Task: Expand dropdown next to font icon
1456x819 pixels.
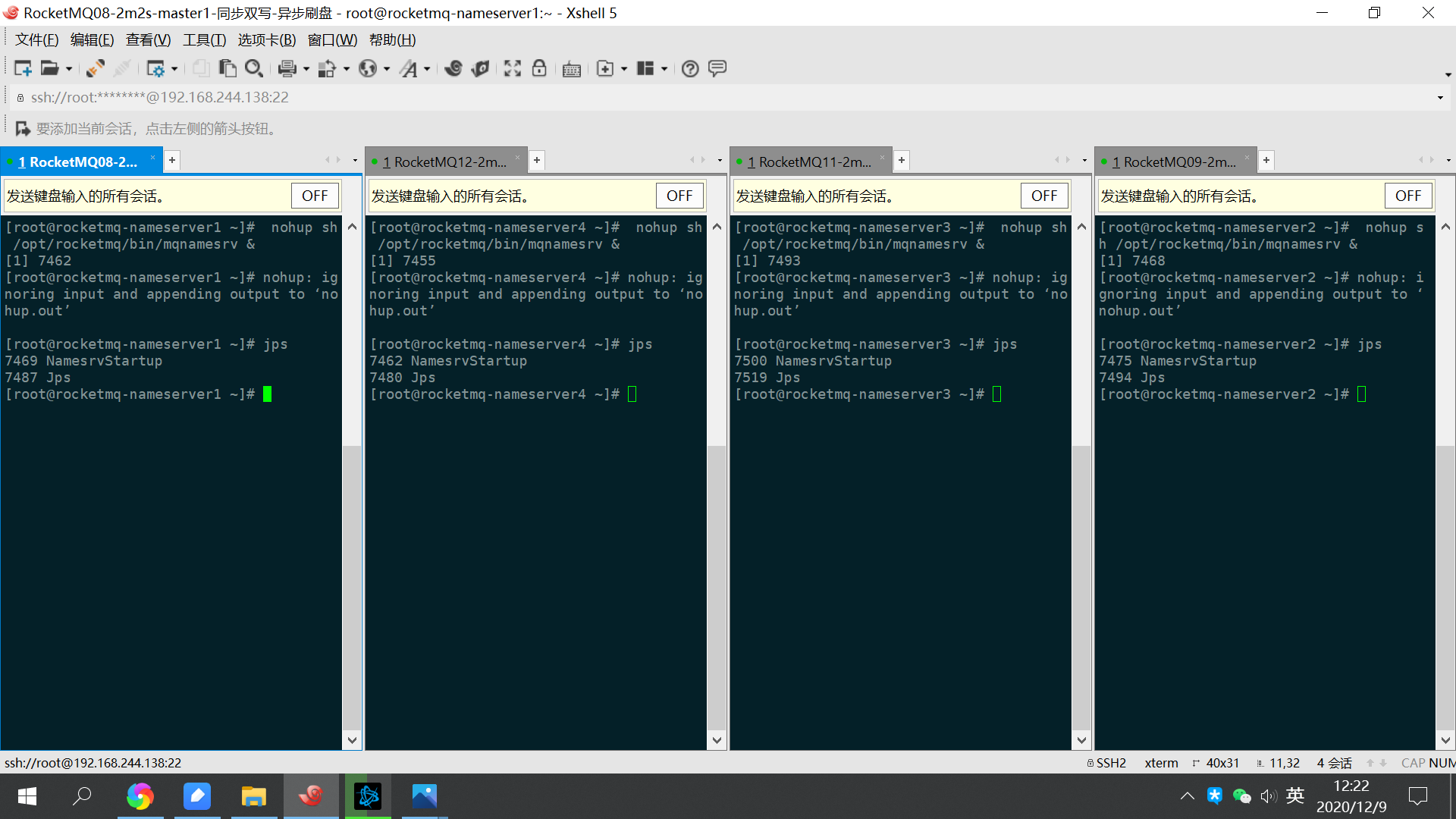Action: pos(427,69)
